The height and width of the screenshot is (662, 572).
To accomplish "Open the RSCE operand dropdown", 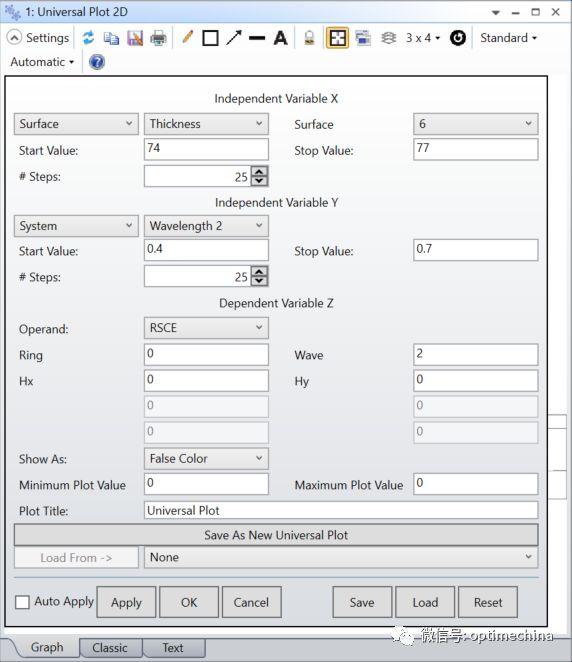I will pyautogui.click(x=206, y=328).
